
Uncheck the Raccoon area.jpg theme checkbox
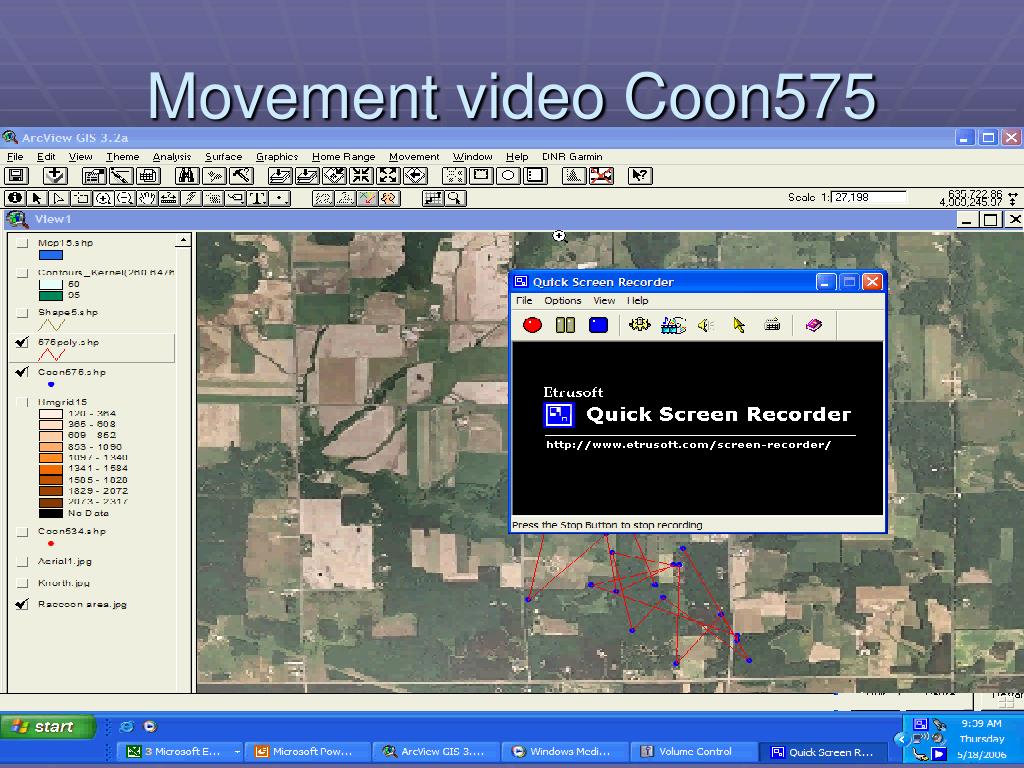22,605
